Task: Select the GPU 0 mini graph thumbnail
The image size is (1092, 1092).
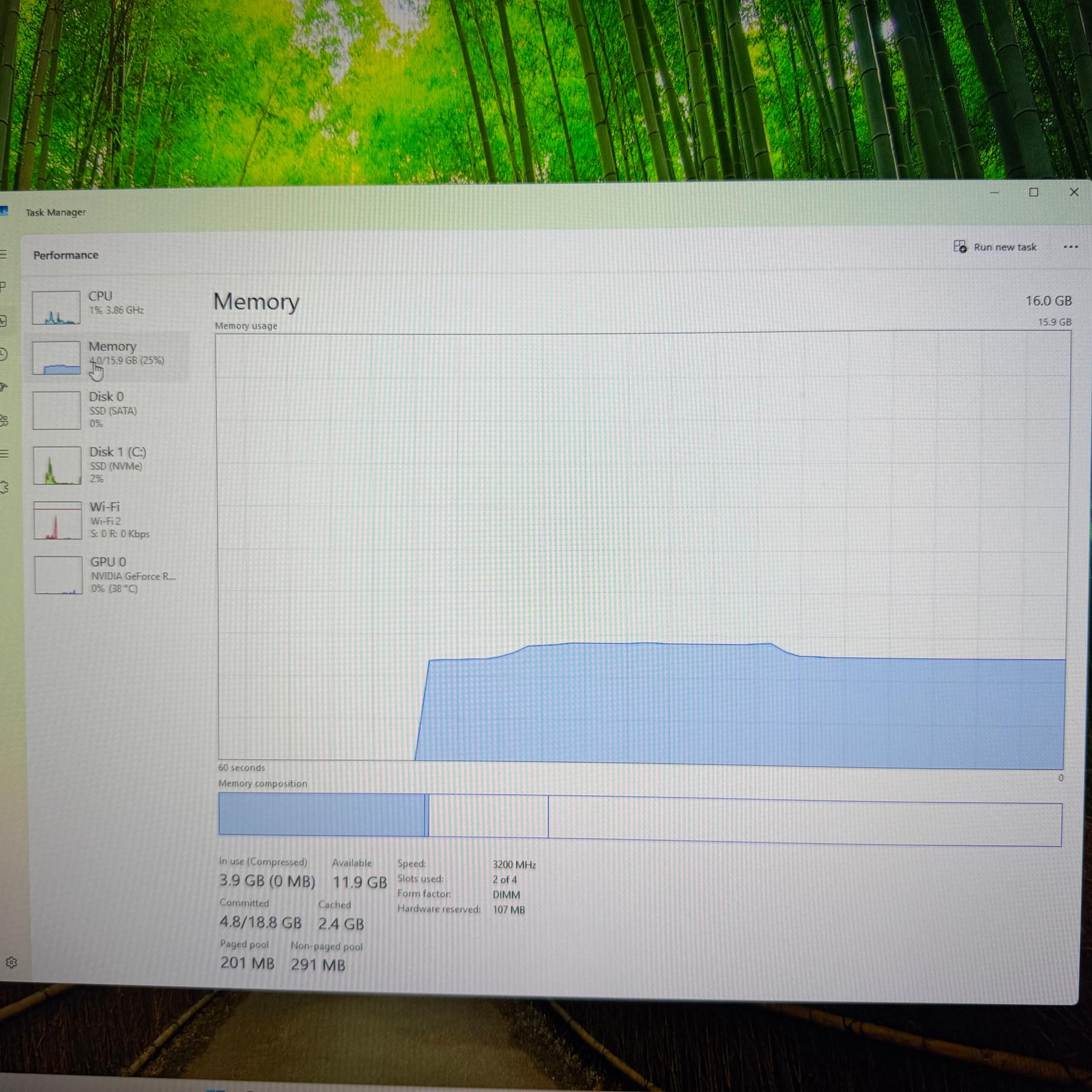Action: click(x=58, y=575)
